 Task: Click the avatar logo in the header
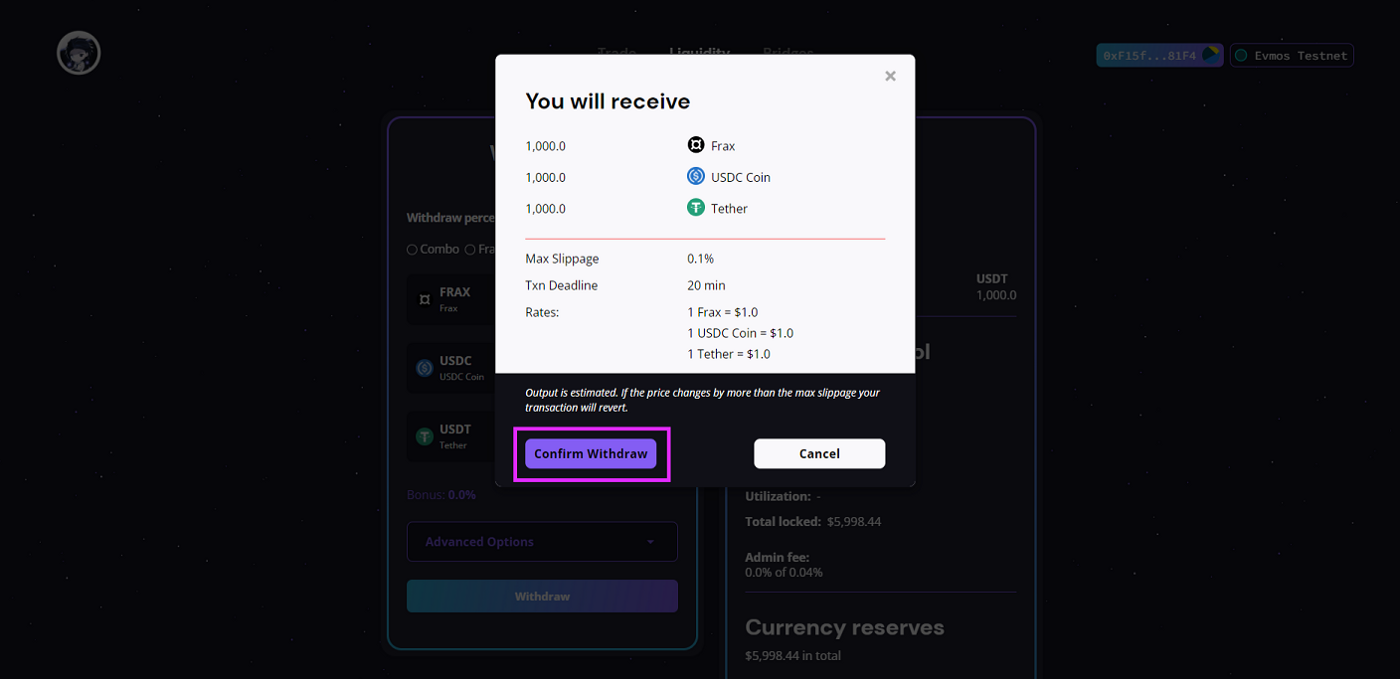pos(79,53)
